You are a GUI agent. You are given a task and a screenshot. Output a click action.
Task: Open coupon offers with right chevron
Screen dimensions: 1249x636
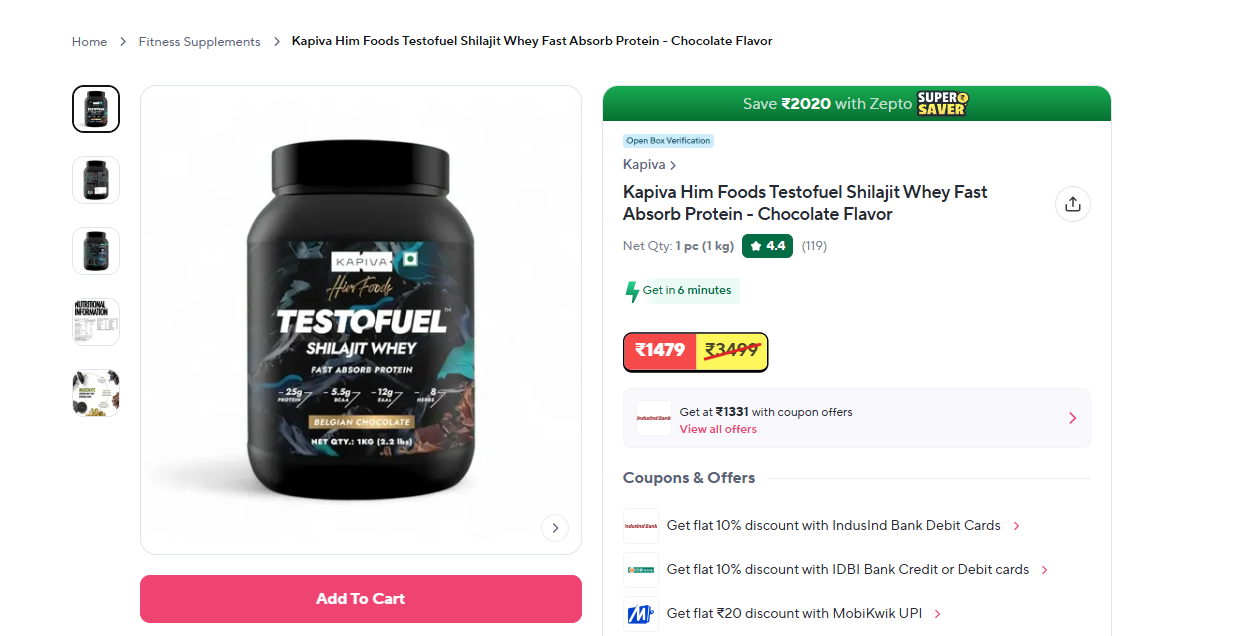tap(1072, 418)
